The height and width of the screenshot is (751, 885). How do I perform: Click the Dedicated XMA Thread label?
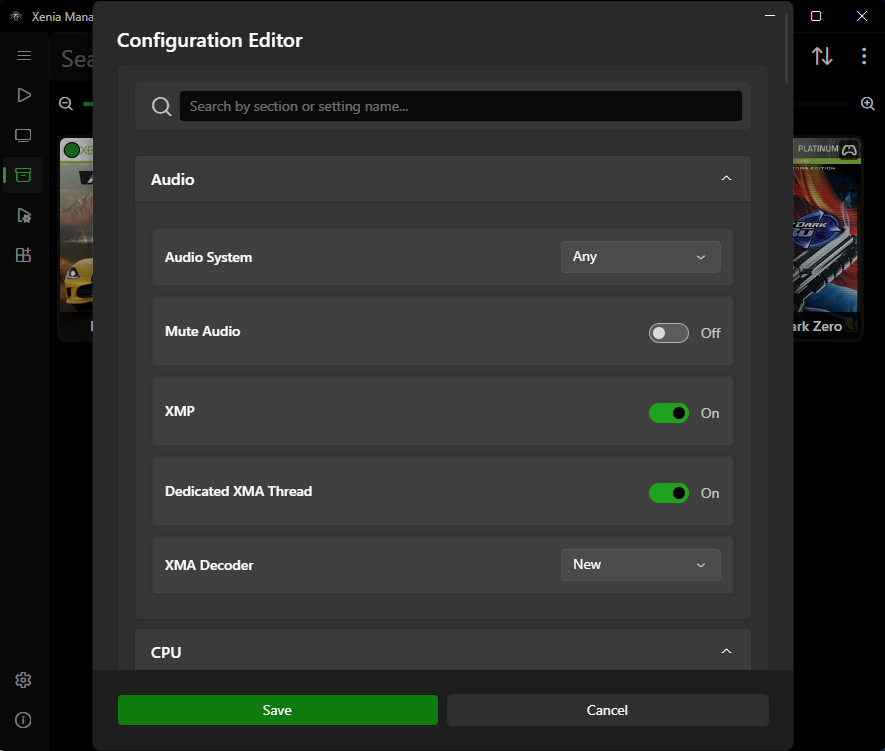pyautogui.click(x=238, y=491)
